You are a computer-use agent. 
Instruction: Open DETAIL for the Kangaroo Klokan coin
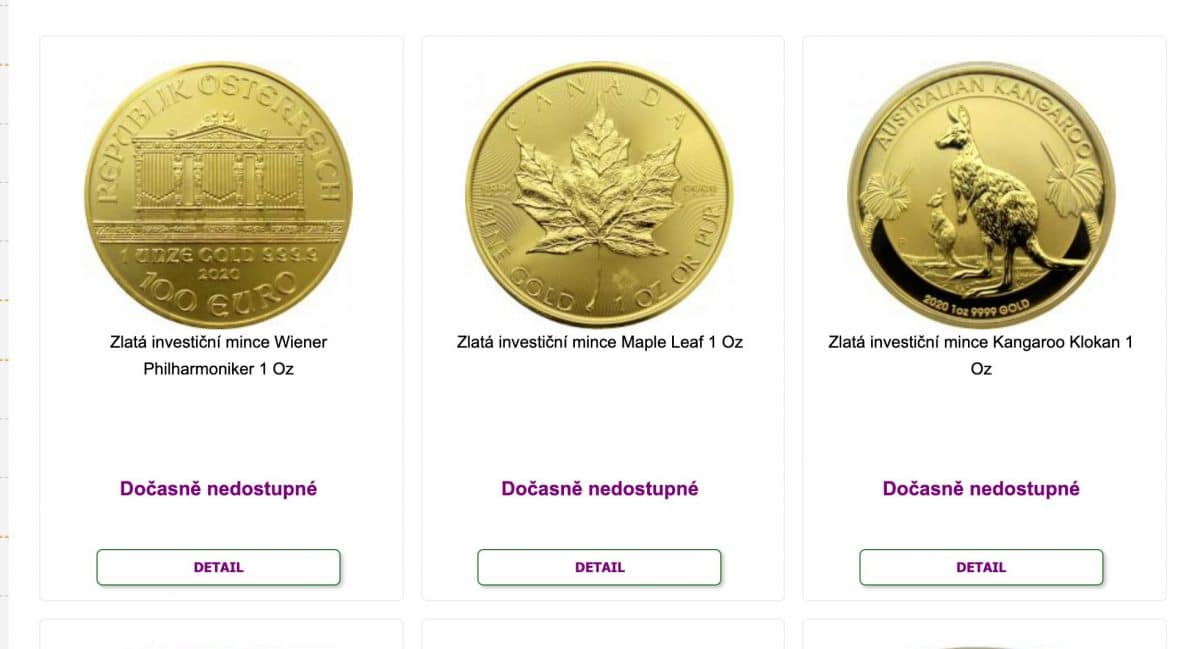[981, 567]
